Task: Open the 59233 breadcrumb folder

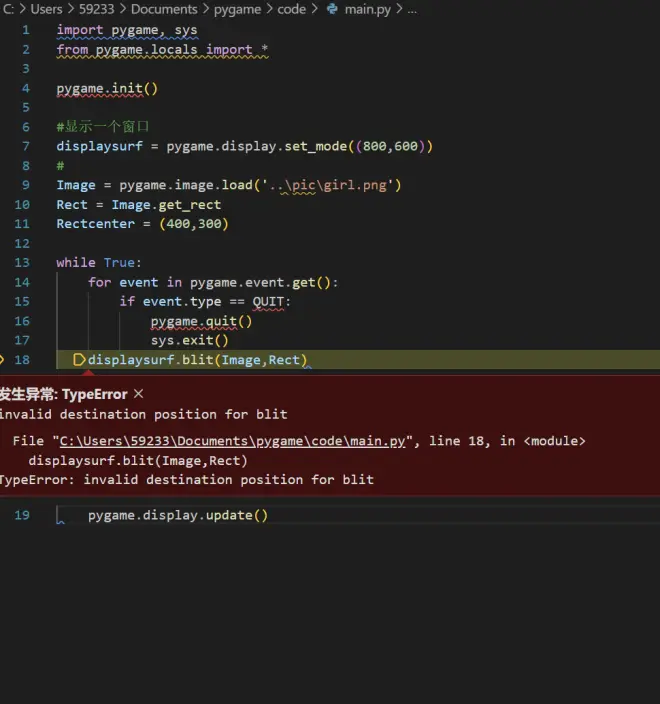Action: [96, 9]
